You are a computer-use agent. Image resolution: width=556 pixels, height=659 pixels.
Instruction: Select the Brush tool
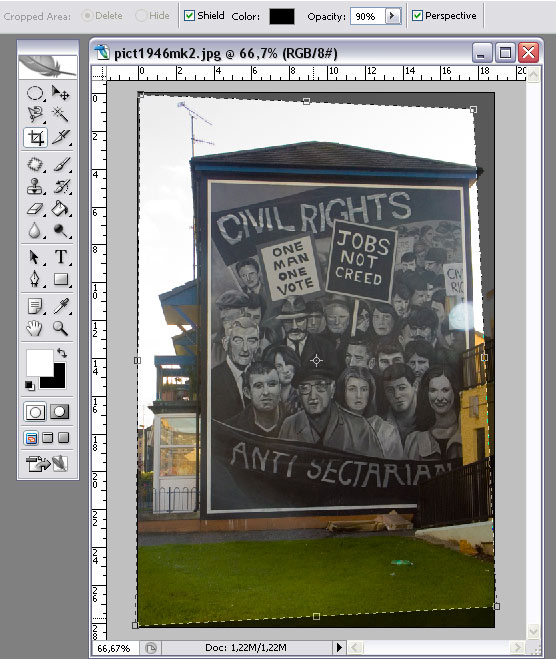(x=61, y=164)
